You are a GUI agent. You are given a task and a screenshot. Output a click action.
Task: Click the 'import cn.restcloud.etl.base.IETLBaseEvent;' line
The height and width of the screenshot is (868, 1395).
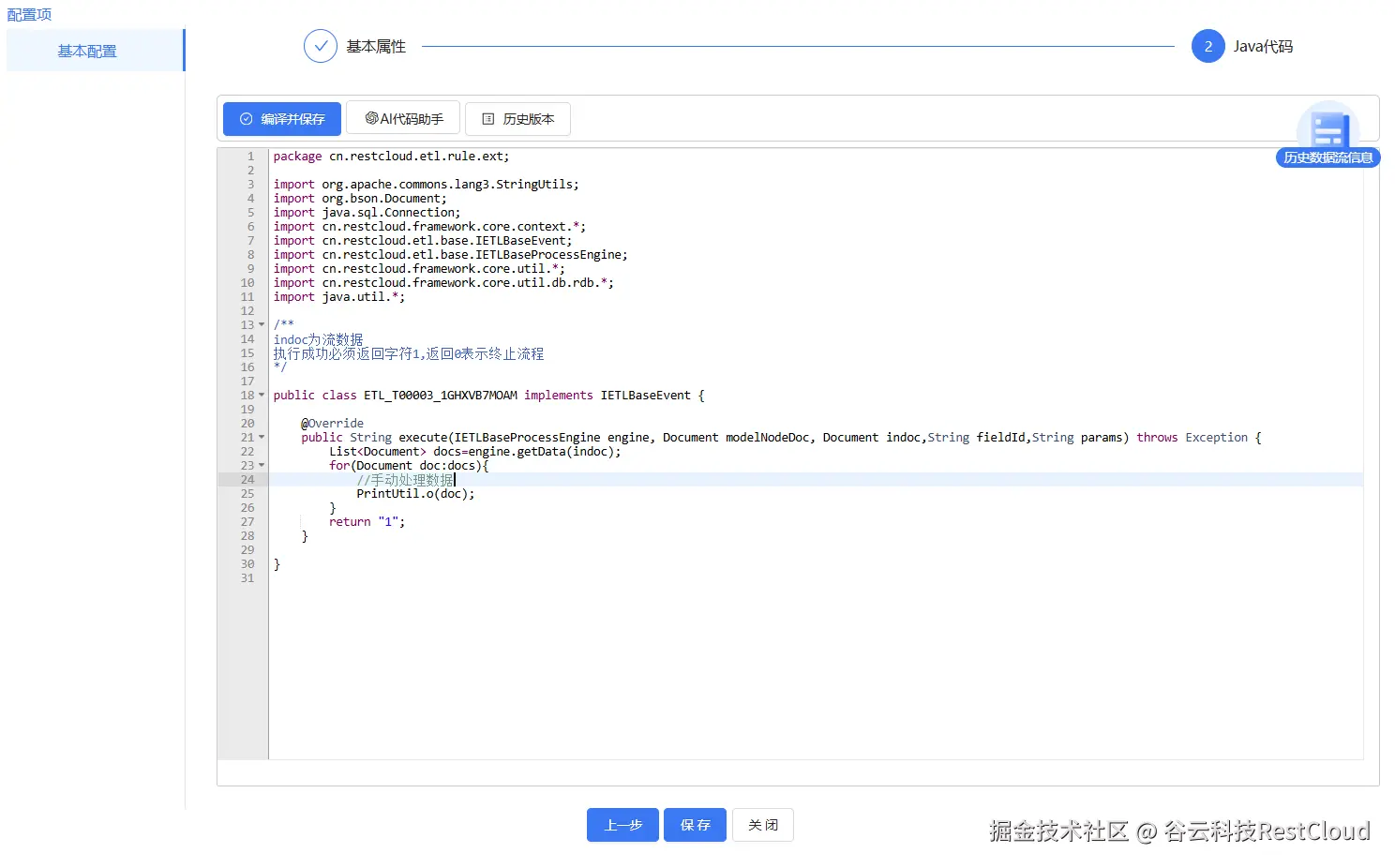[422, 241]
